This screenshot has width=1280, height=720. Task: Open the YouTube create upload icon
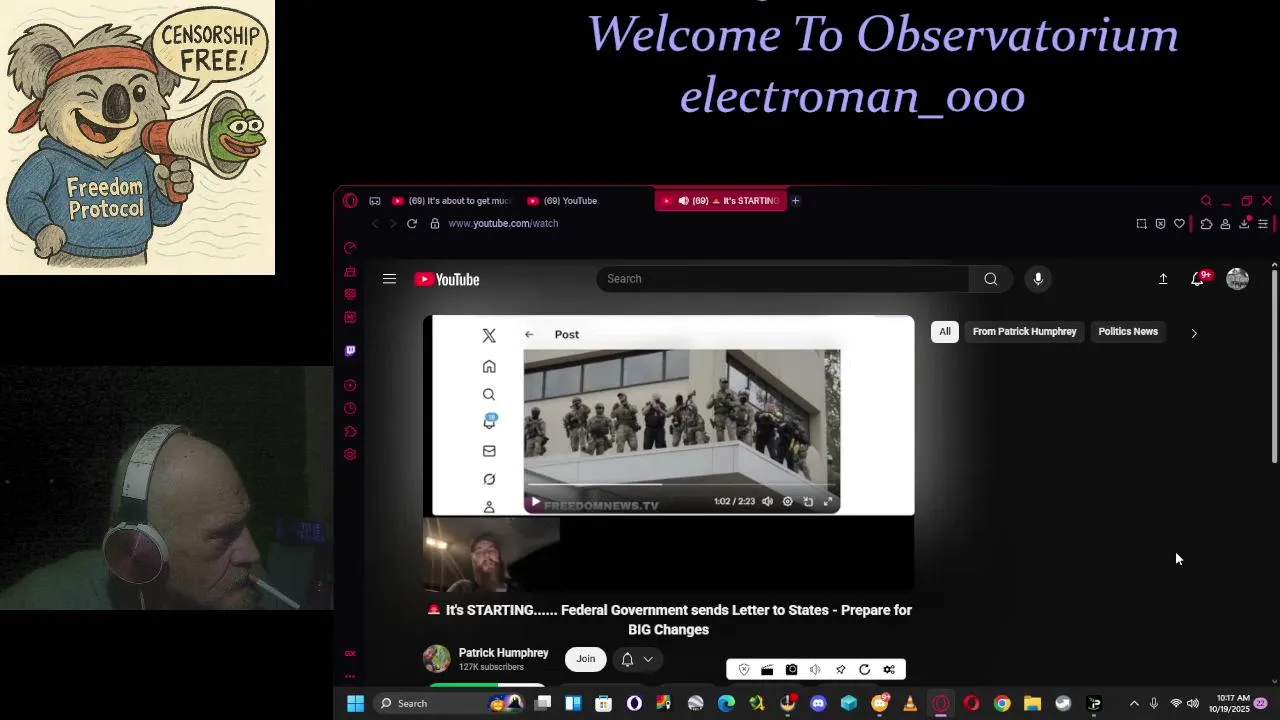(x=1163, y=279)
